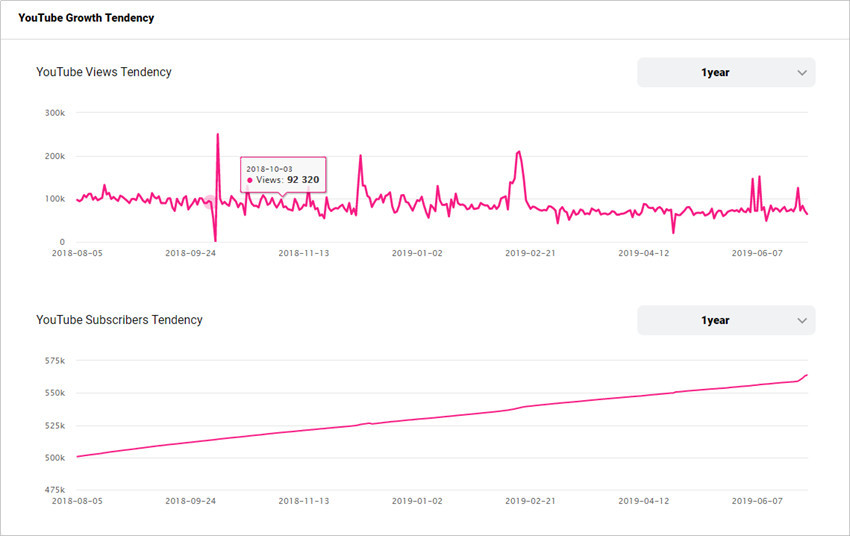850x536 pixels.
Task: Click the end uptick of the subscribers line
Action: pyautogui.click(x=803, y=378)
